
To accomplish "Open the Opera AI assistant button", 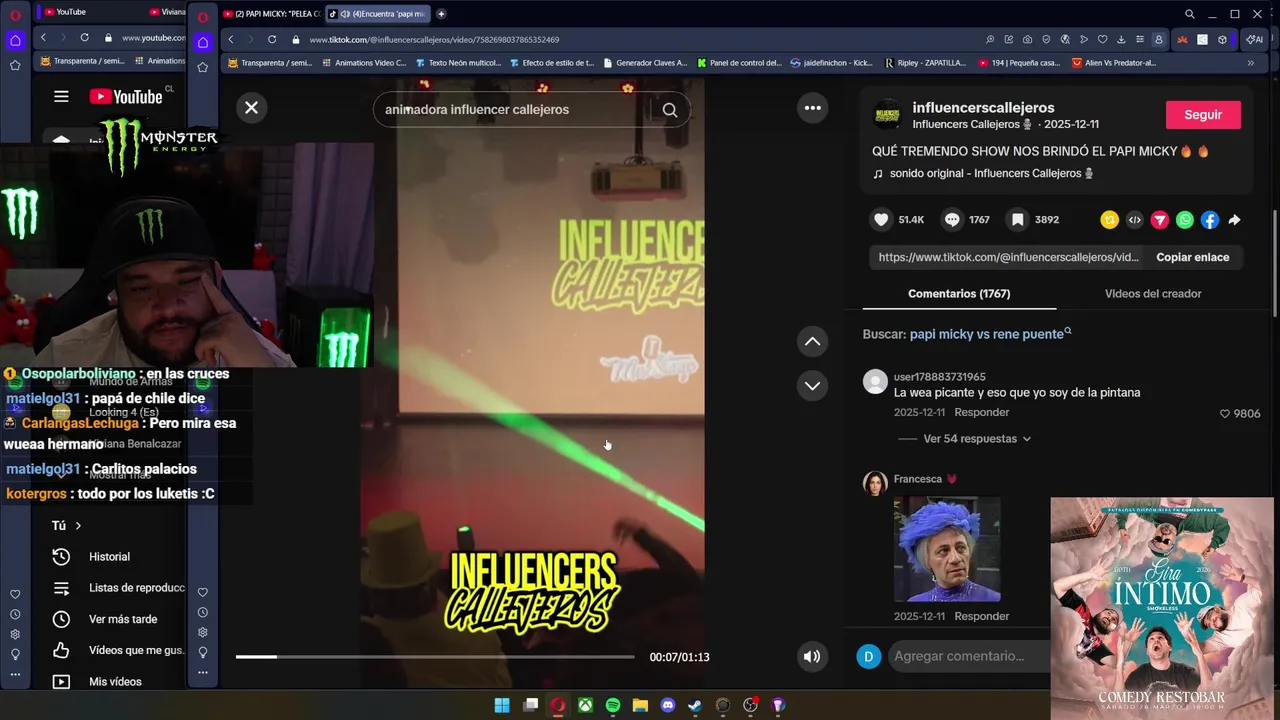I will [1254, 40].
